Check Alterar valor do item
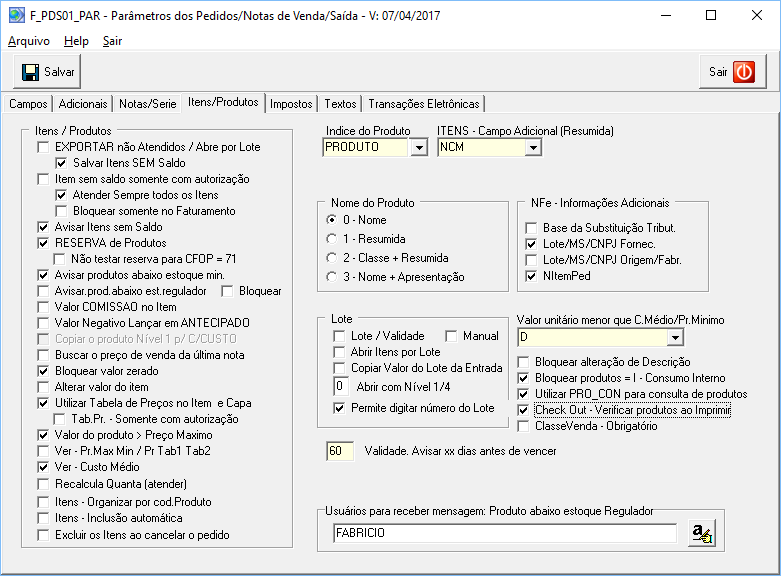Image resolution: width=781 pixels, height=576 pixels. (43, 387)
